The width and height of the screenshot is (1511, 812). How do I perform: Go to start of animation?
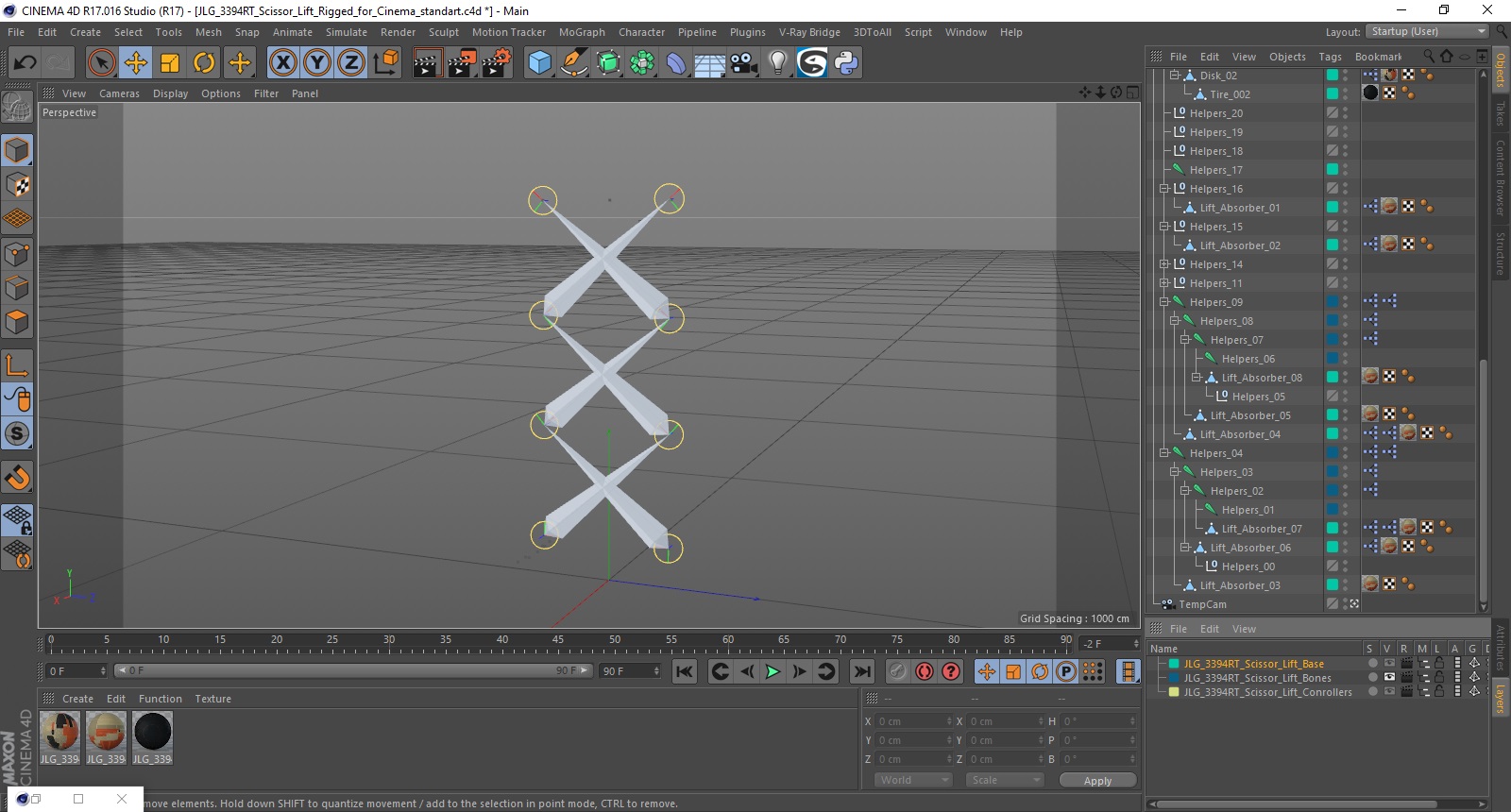685,671
